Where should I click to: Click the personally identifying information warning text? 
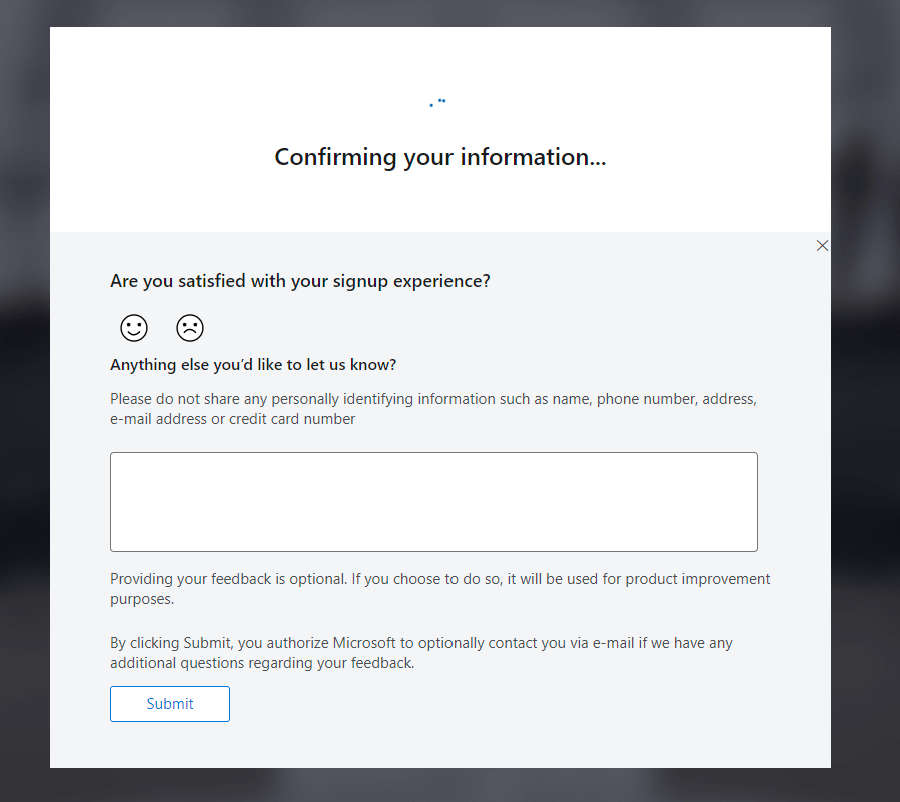pyautogui.click(x=433, y=399)
